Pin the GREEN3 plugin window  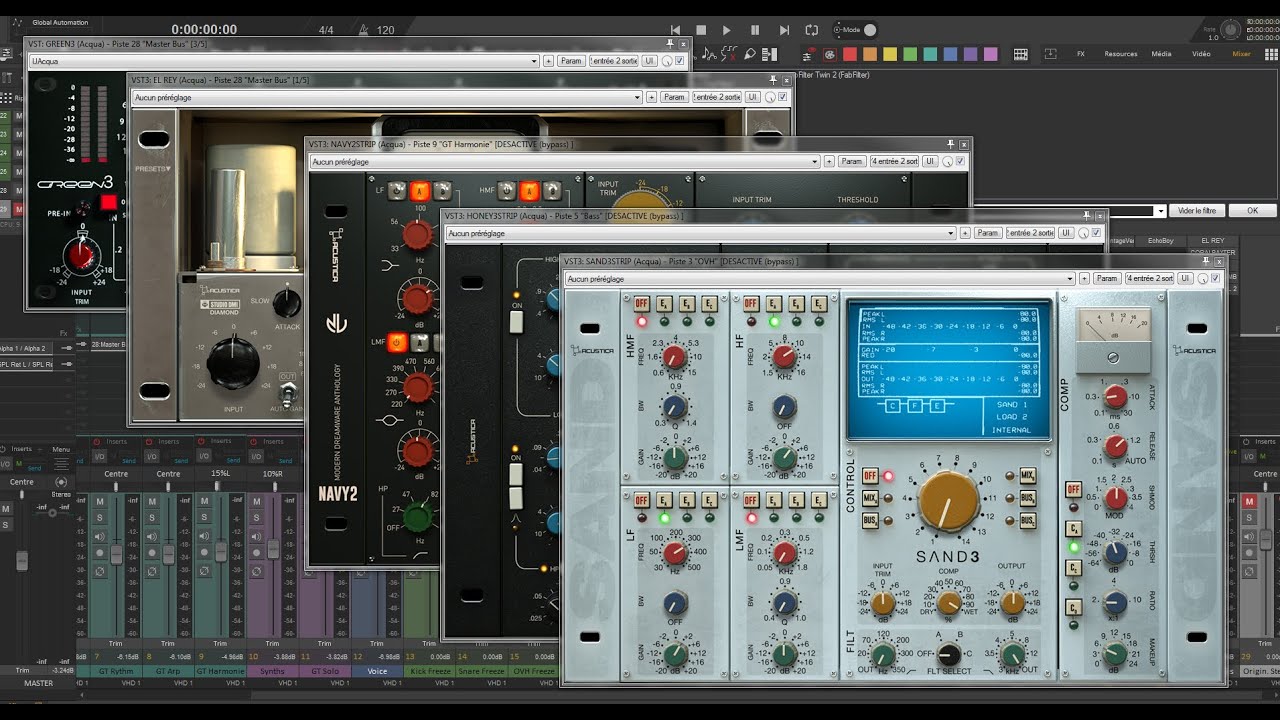click(670, 44)
